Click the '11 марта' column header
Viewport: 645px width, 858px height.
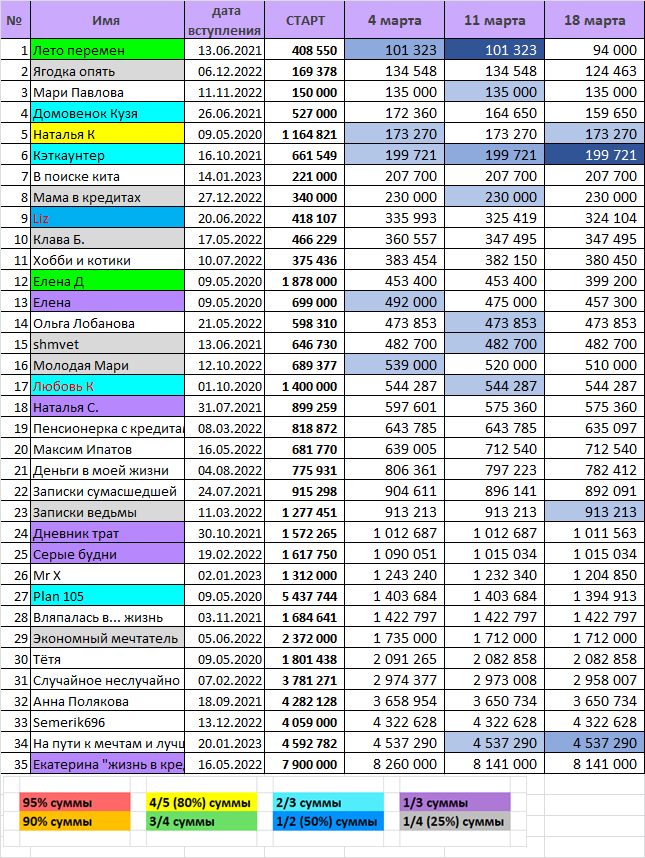coord(495,20)
